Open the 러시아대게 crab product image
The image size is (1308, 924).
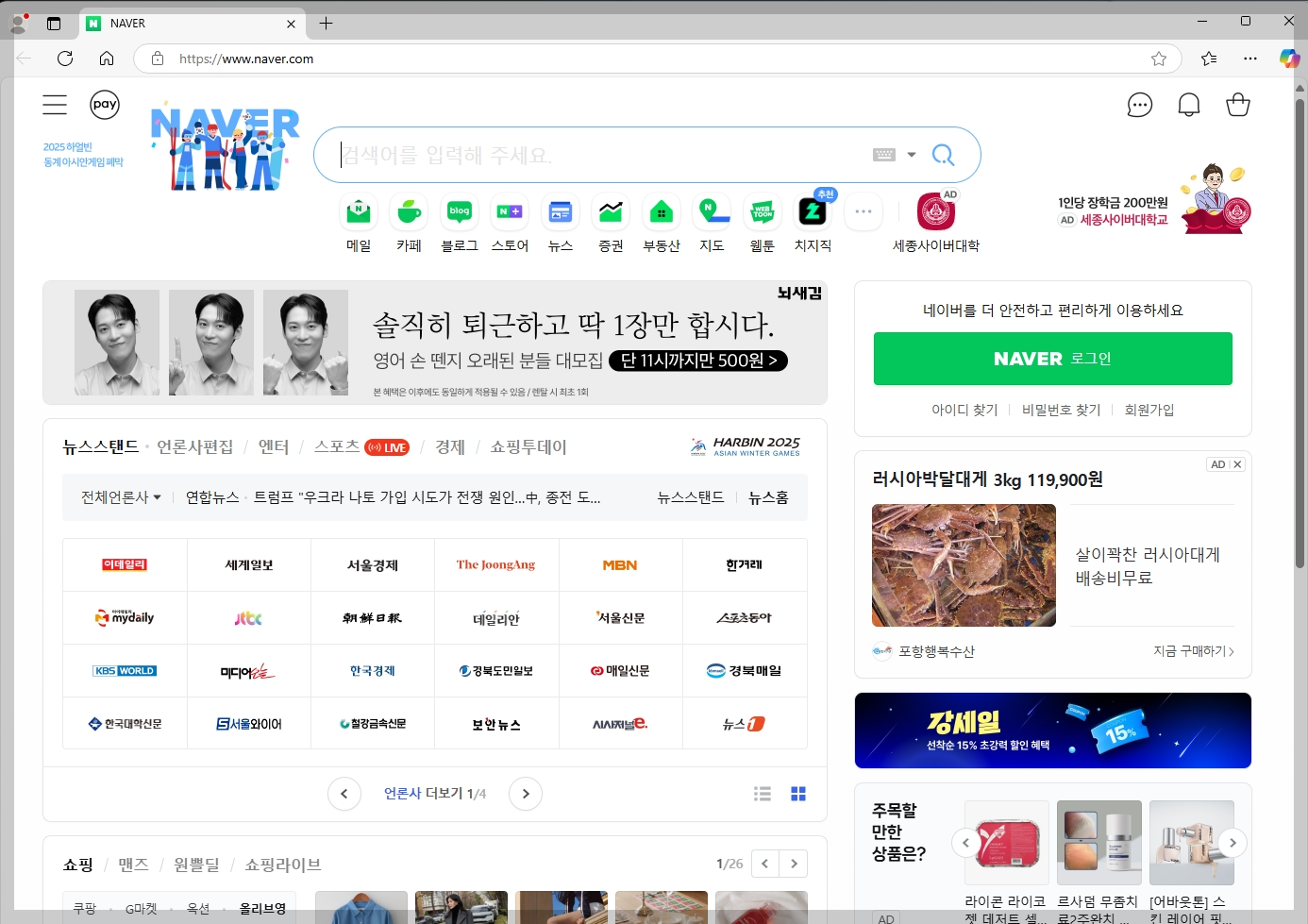(x=964, y=565)
